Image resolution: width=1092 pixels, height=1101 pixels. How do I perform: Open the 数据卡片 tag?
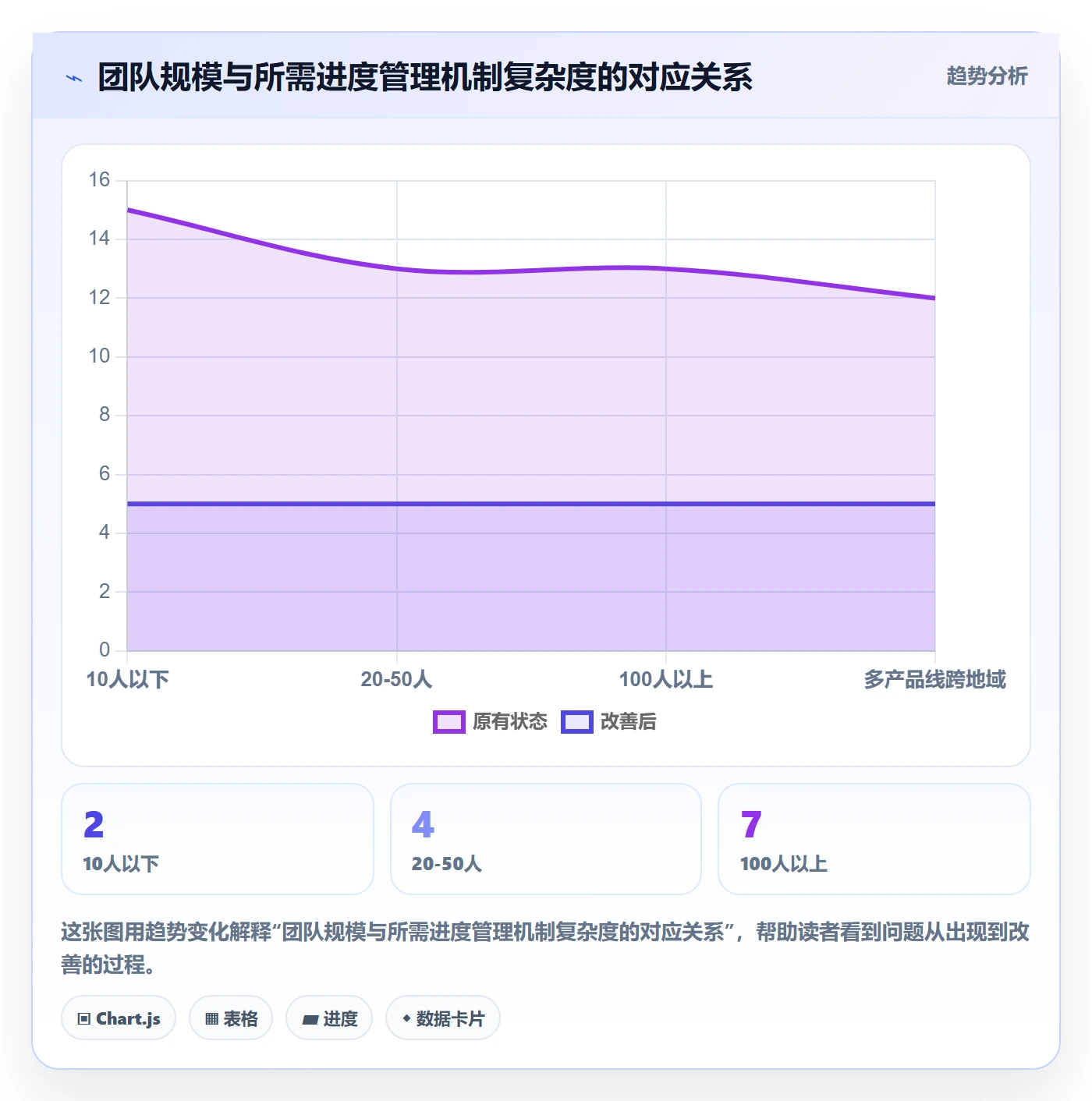click(x=443, y=1018)
